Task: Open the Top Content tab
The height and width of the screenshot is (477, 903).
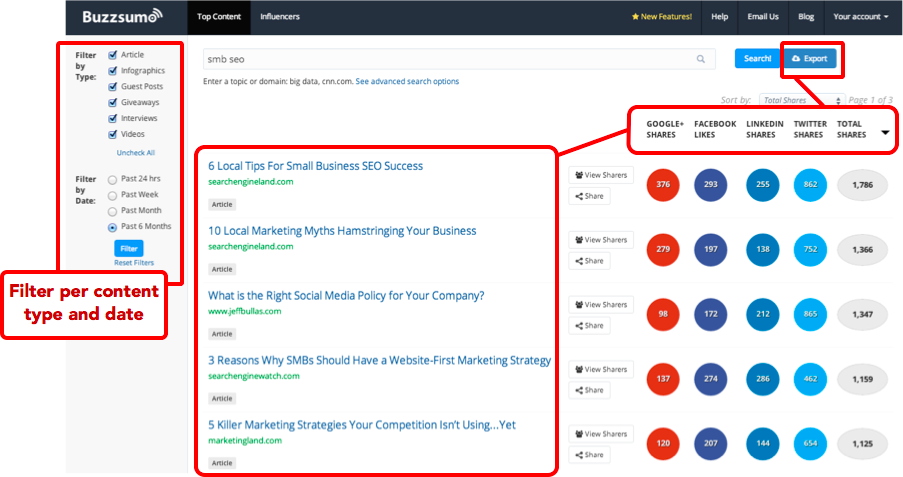Action: coord(218,17)
